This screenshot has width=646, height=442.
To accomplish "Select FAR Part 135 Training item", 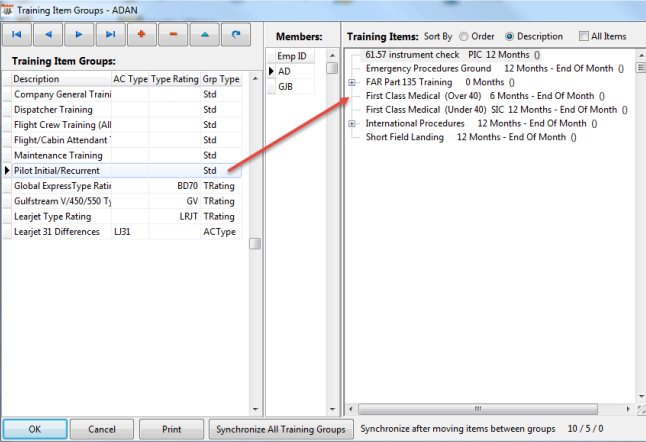I will point(440,82).
